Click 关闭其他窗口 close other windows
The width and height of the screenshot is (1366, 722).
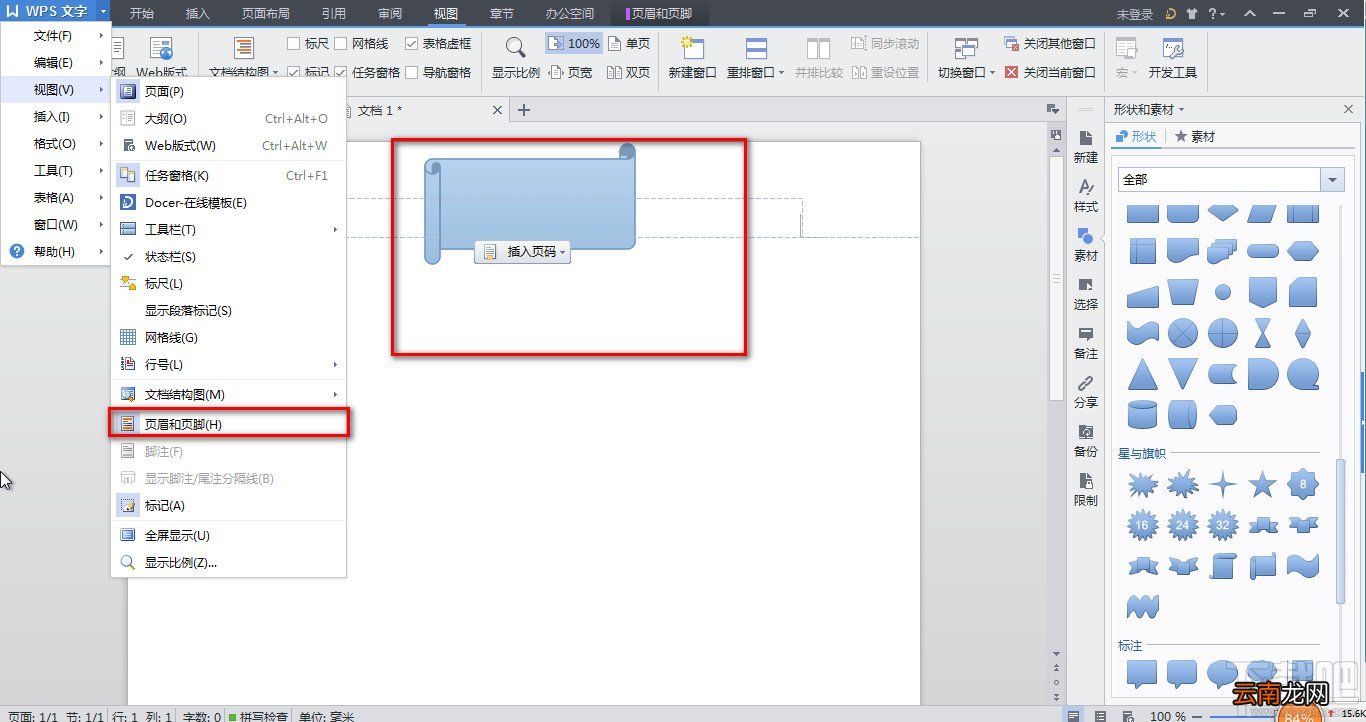(1050, 44)
